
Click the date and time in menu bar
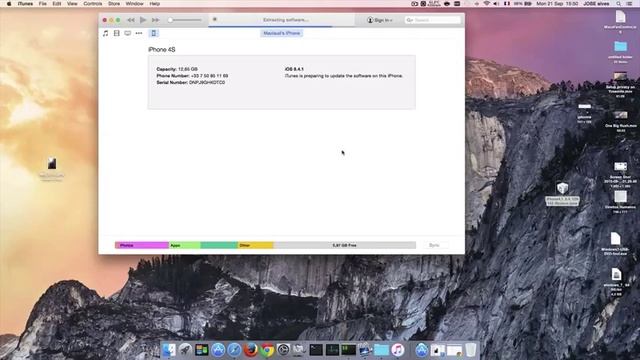(x=557, y=4)
